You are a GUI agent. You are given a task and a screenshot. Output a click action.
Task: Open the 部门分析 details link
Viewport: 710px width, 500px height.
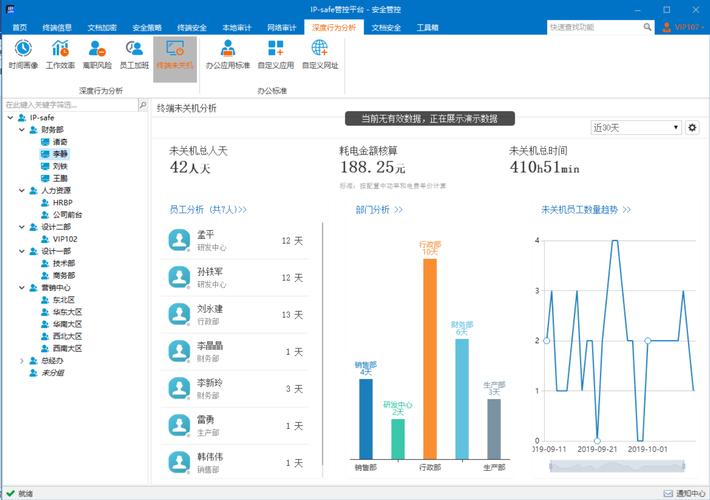click(x=379, y=210)
